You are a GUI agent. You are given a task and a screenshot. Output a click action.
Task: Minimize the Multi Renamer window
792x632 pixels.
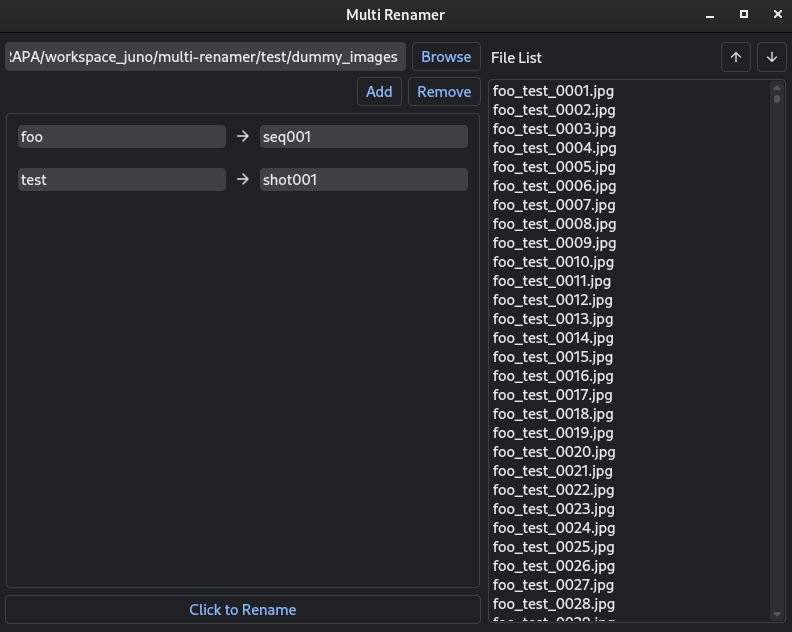point(710,15)
